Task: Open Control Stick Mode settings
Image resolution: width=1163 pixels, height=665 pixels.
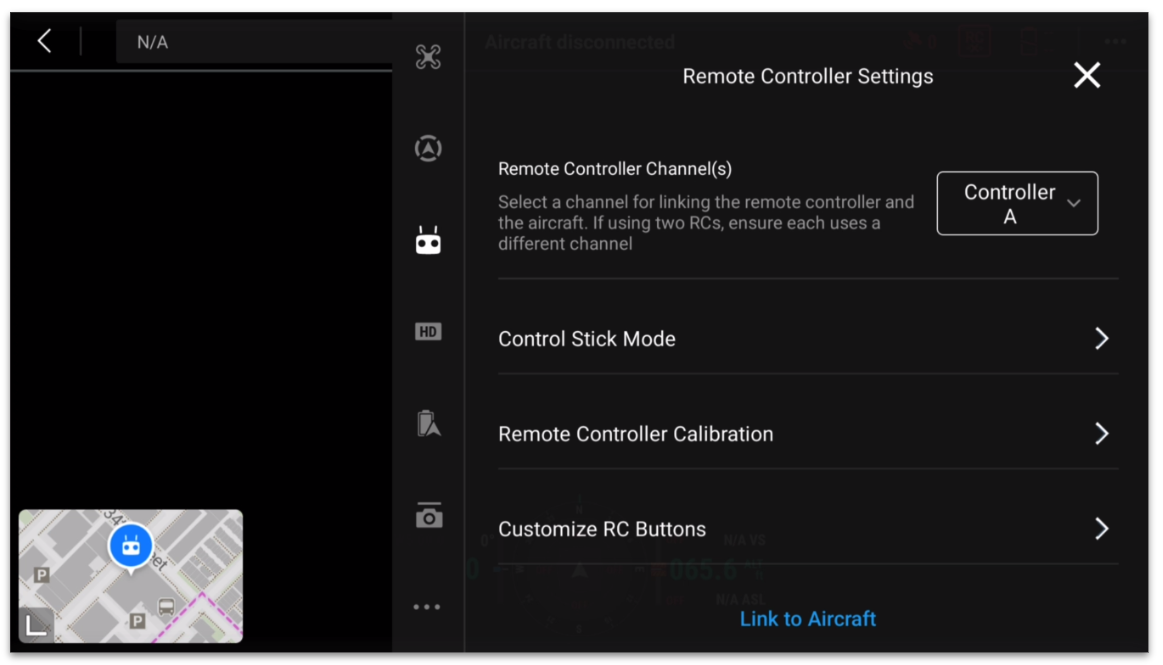Action: click(808, 339)
